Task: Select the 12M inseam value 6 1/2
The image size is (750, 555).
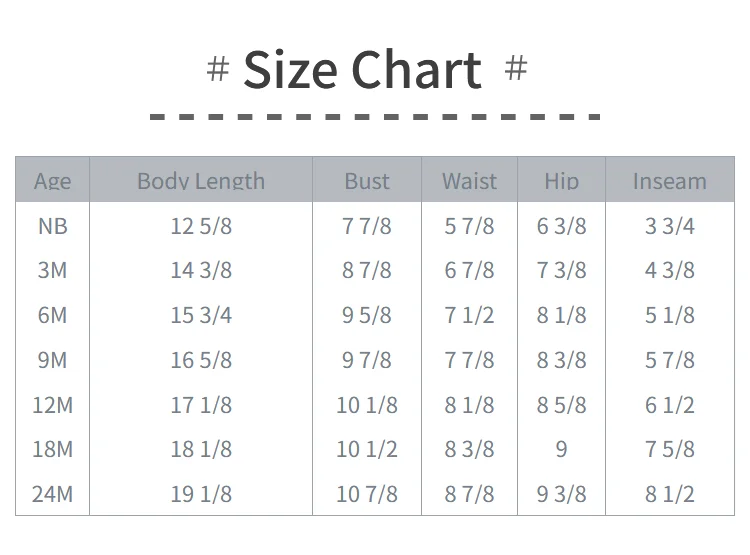Action: click(x=669, y=405)
